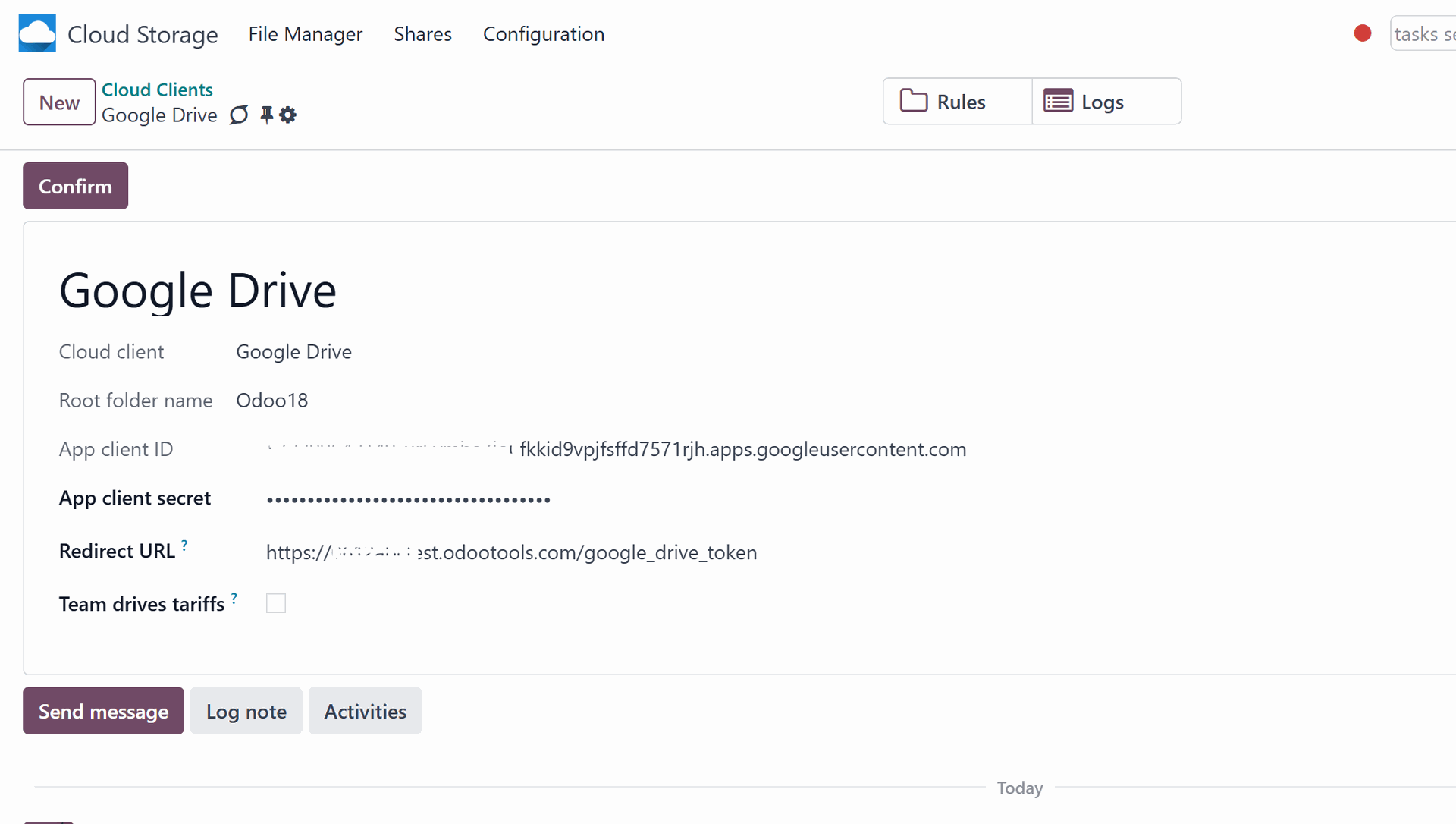Image resolution: width=1456 pixels, height=824 pixels.
Task: Click the Log note button
Action: click(246, 711)
